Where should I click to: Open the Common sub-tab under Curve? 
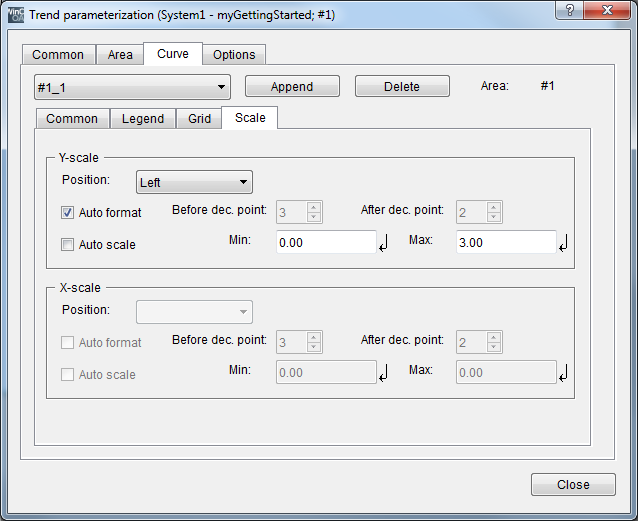click(72, 118)
